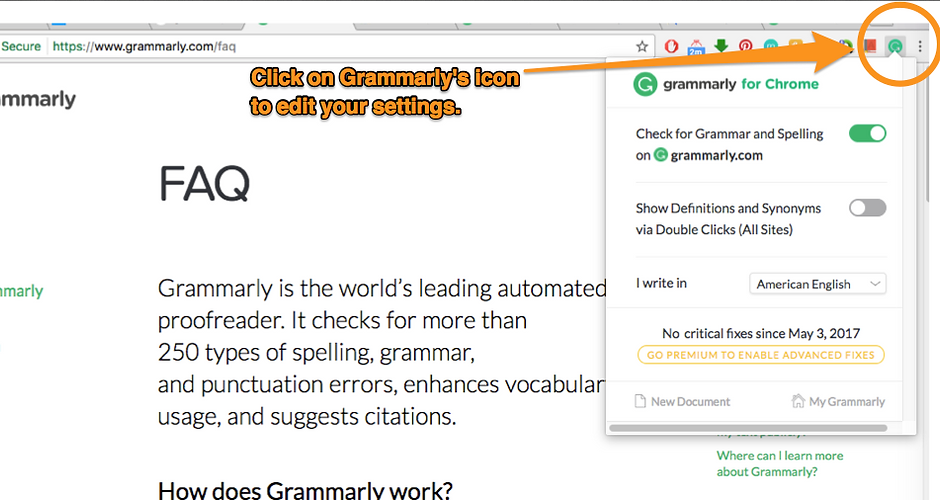Enable Show Definitions and Synonyms toggle

pos(867,208)
